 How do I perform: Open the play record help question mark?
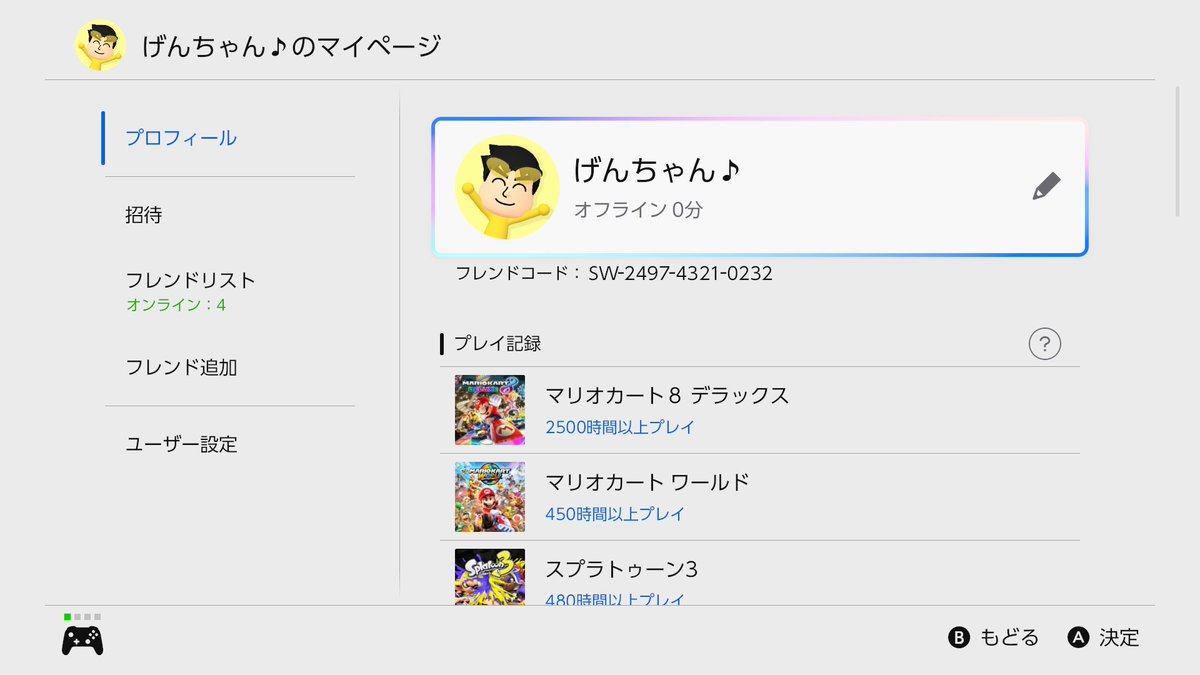[1044, 344]
